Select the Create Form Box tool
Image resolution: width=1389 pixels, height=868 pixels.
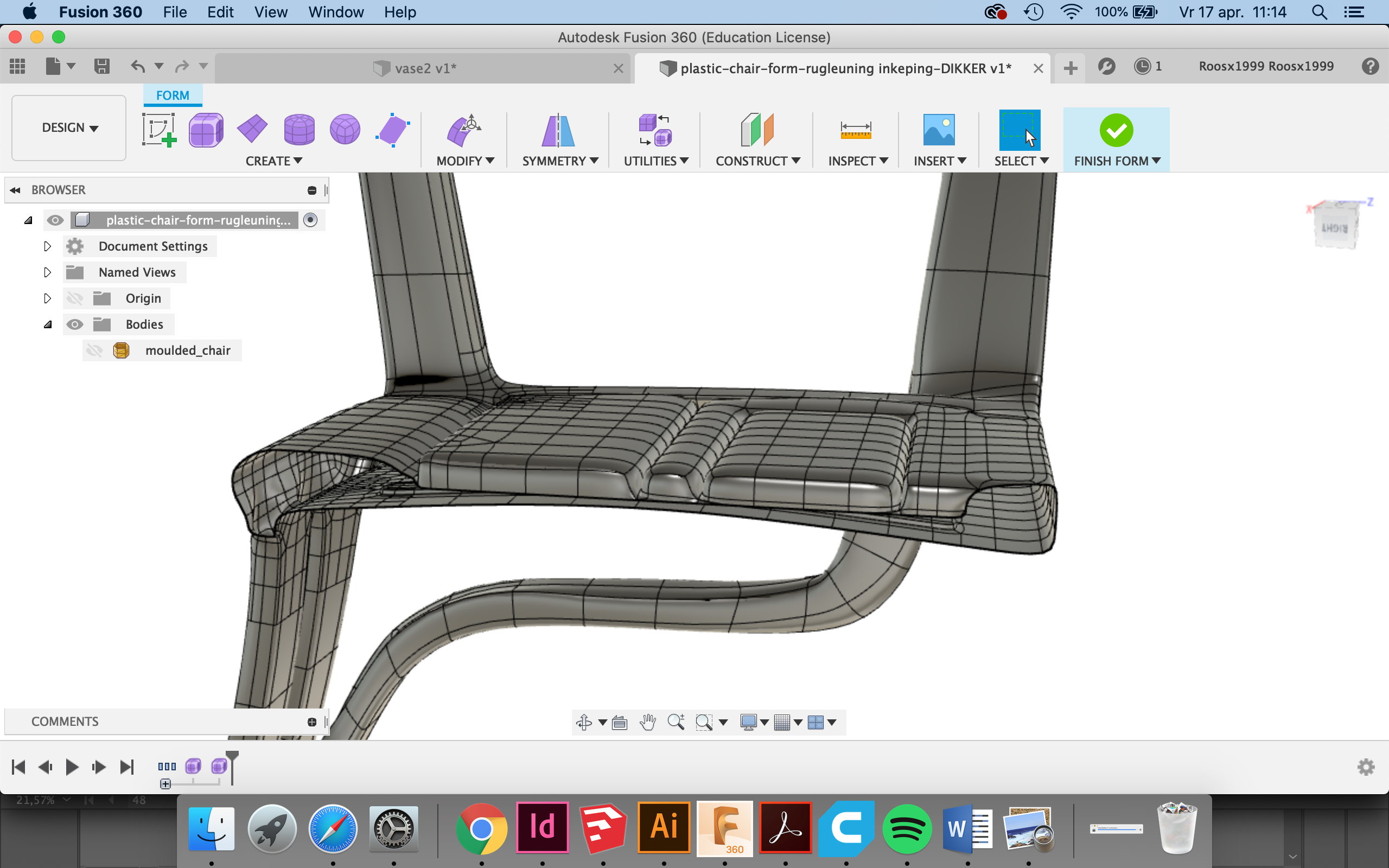pyautogui.click(x=206, y=130)
